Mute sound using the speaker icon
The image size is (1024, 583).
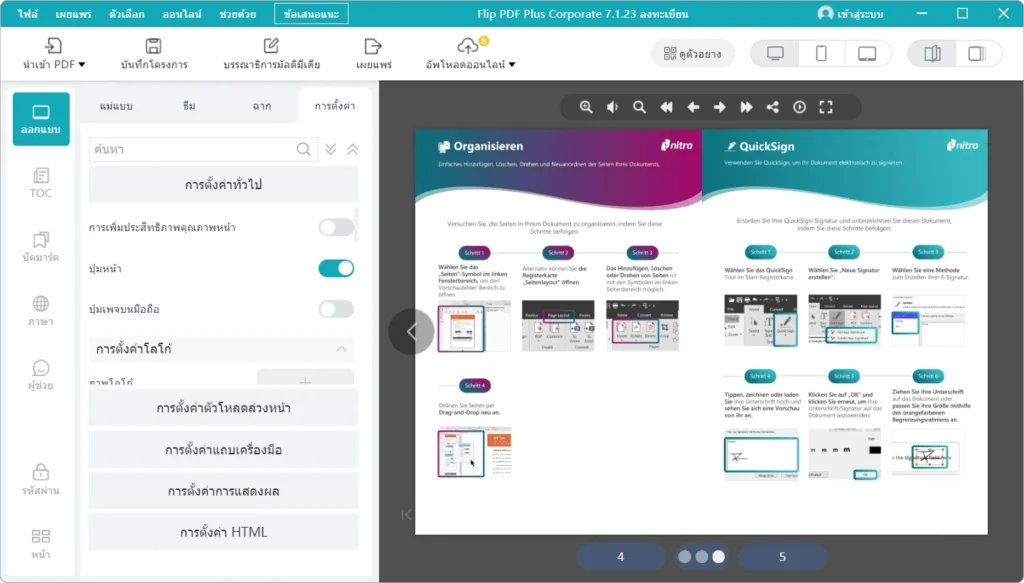[x=612, y=107]
